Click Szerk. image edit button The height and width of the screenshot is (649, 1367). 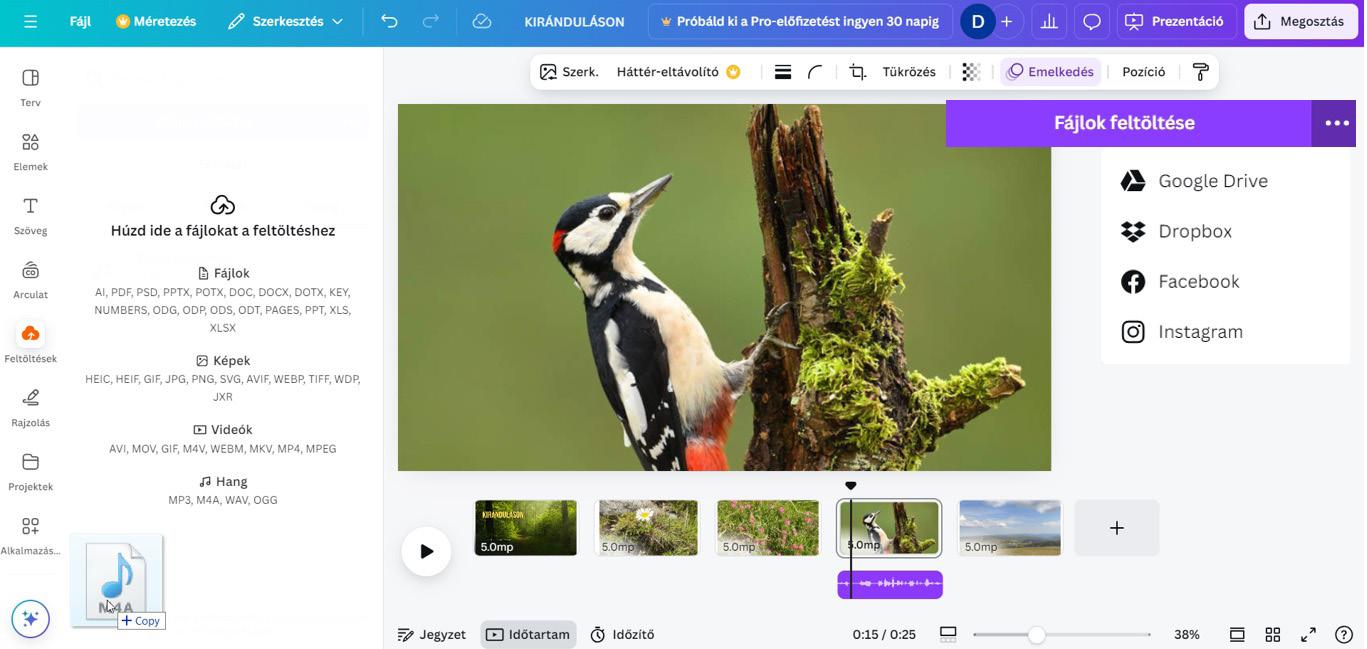pyautogui.click(x=569, y=72)
